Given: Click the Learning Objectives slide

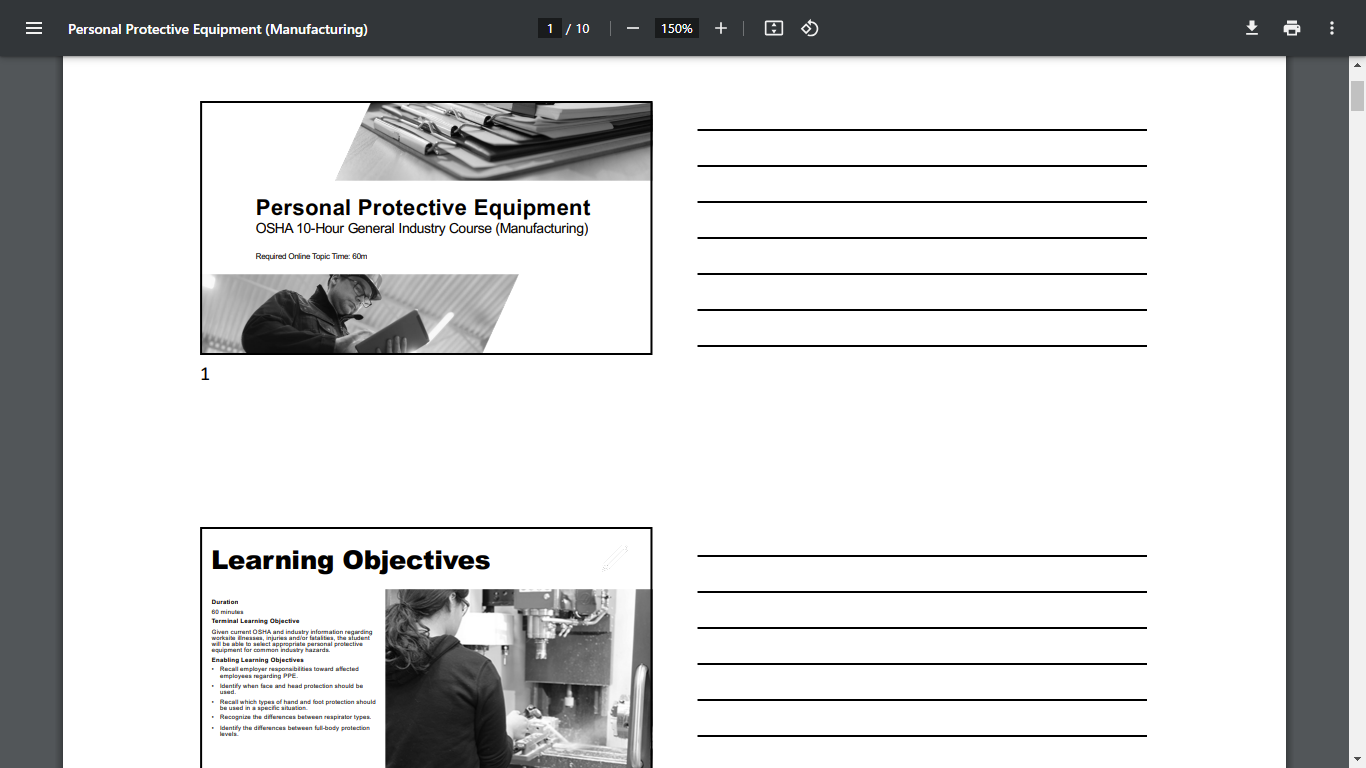Looking at the screenshot, I should [425, 645].
